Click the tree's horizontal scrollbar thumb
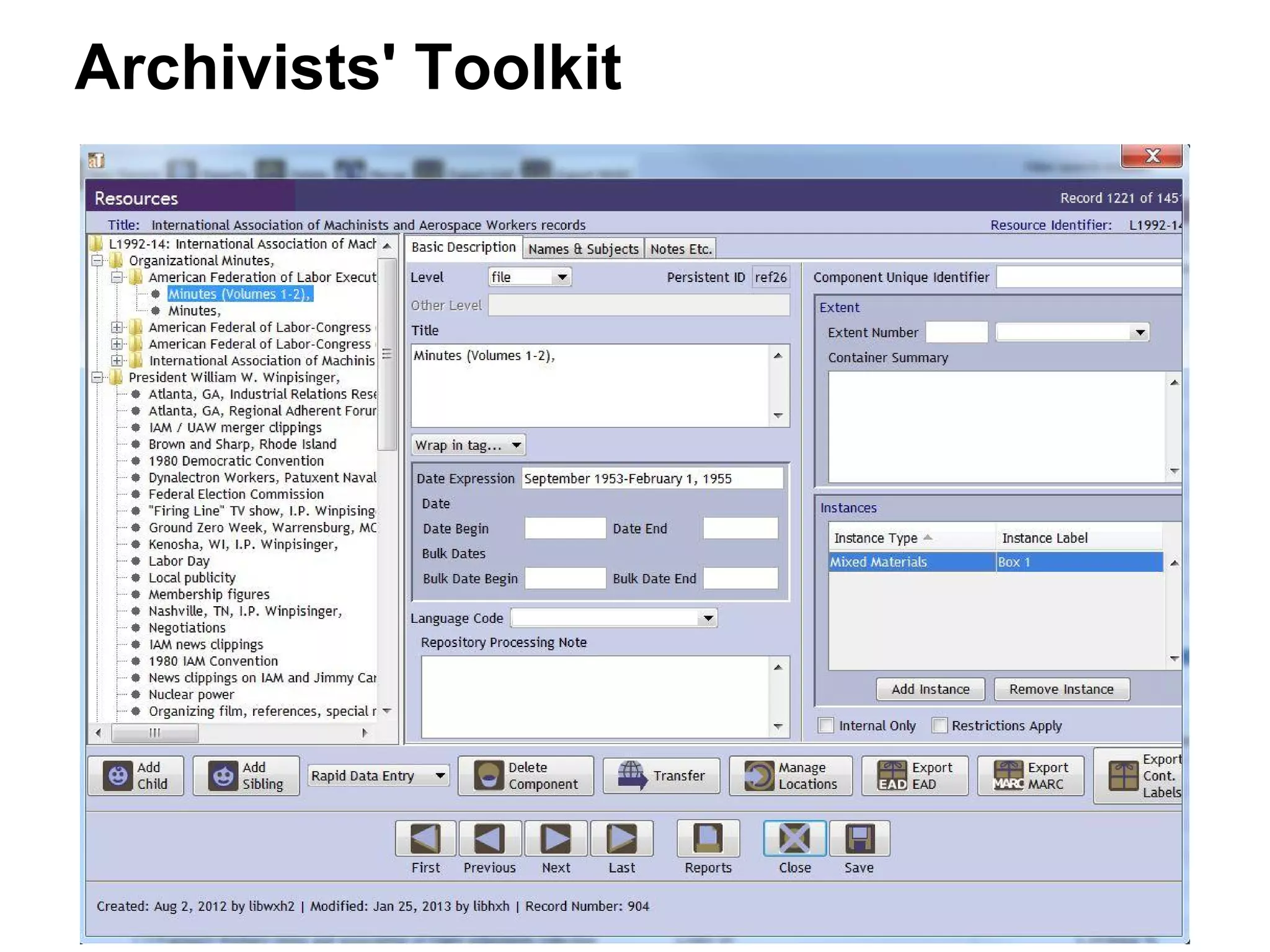 tap(155, 733)
